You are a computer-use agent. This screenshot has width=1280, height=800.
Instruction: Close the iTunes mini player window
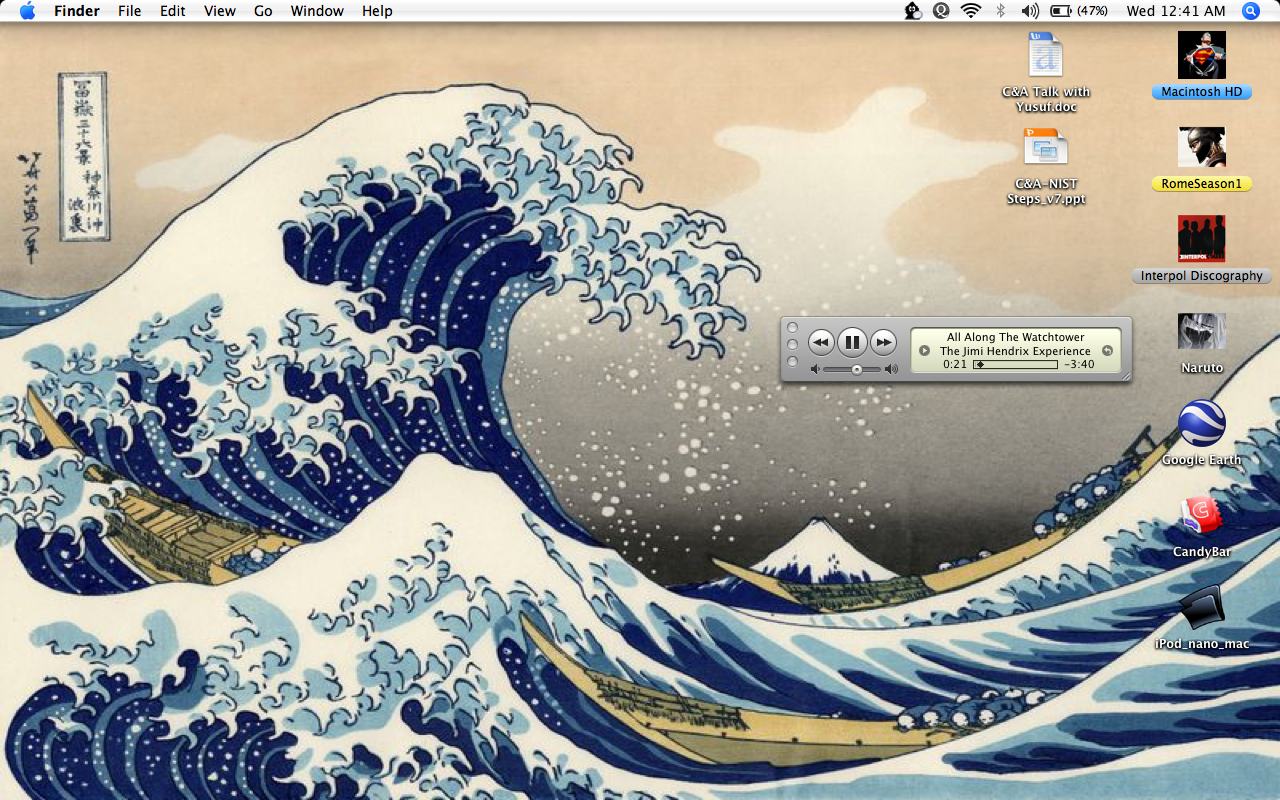coord(793,327)
